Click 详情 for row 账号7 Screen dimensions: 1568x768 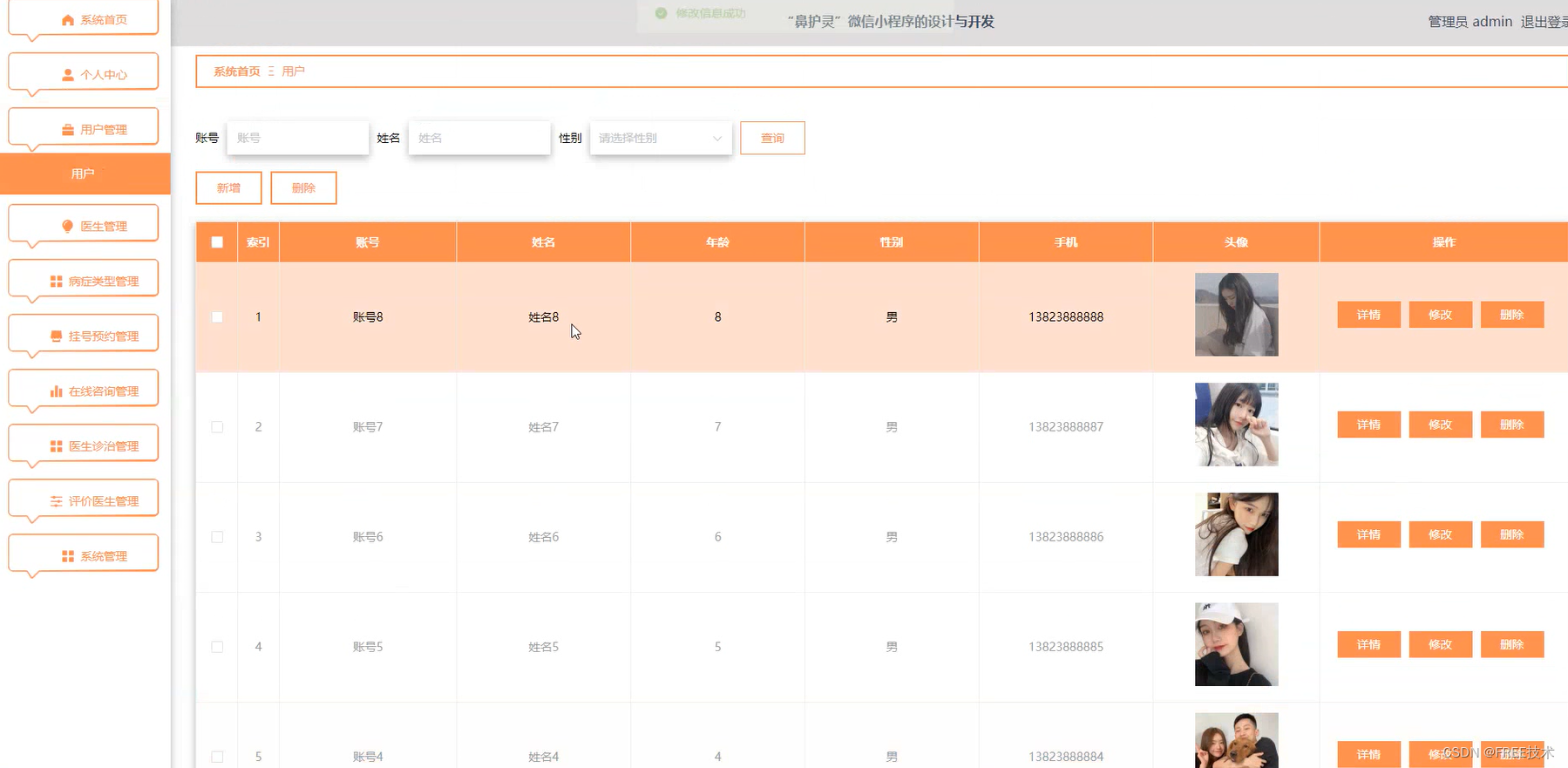pyautogui.click(x=1368, y=425)
